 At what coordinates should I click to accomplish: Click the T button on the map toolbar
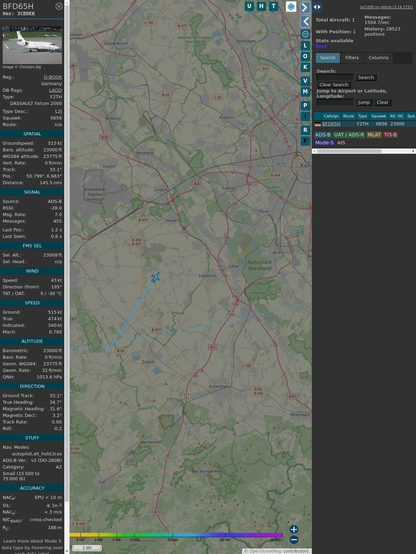[273, 6]
